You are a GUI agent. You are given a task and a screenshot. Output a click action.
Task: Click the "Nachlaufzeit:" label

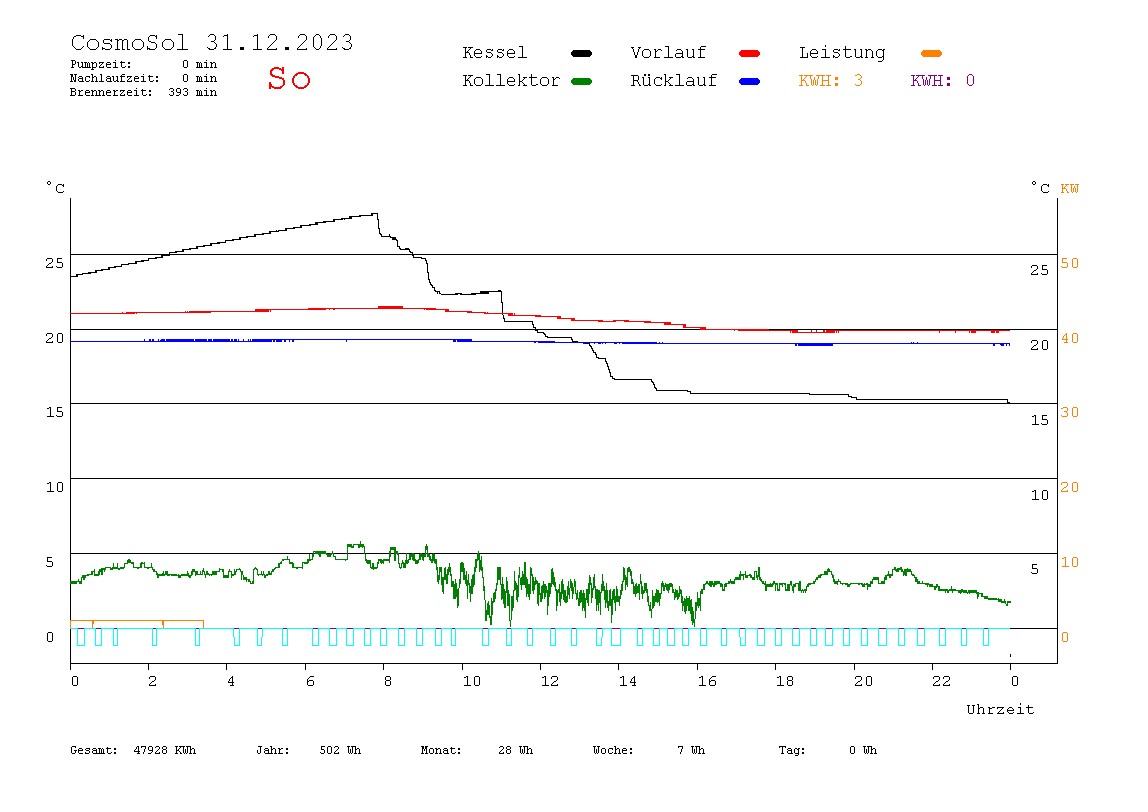pos(114,78)
